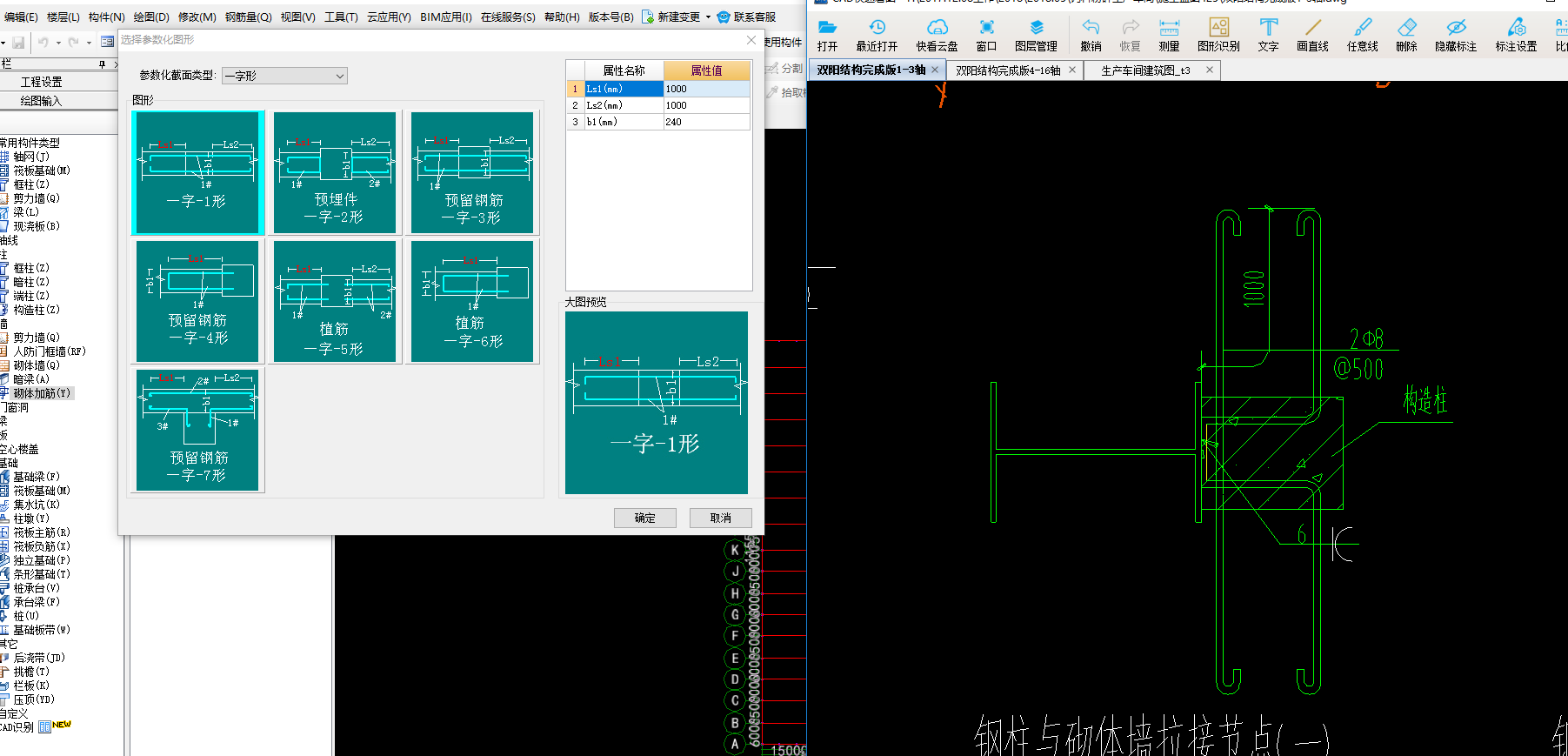Viewport: 1568px width, 756px height.
Task: Select the 预留钢筋 一字-4形 thumbnail
Action: (x=197, y=301)
